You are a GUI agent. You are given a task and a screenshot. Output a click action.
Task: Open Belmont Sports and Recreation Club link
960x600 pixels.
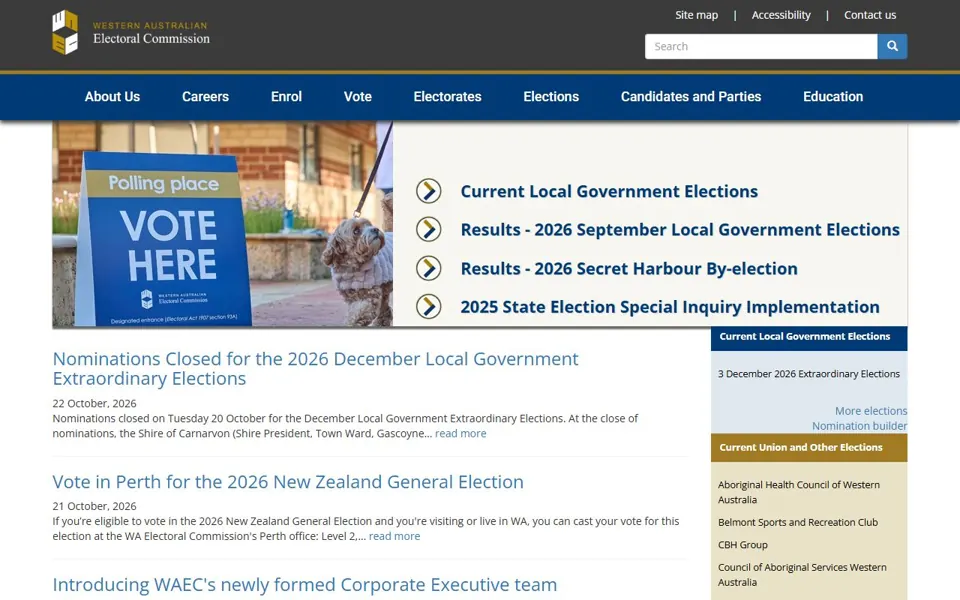(x=798, y=522)
